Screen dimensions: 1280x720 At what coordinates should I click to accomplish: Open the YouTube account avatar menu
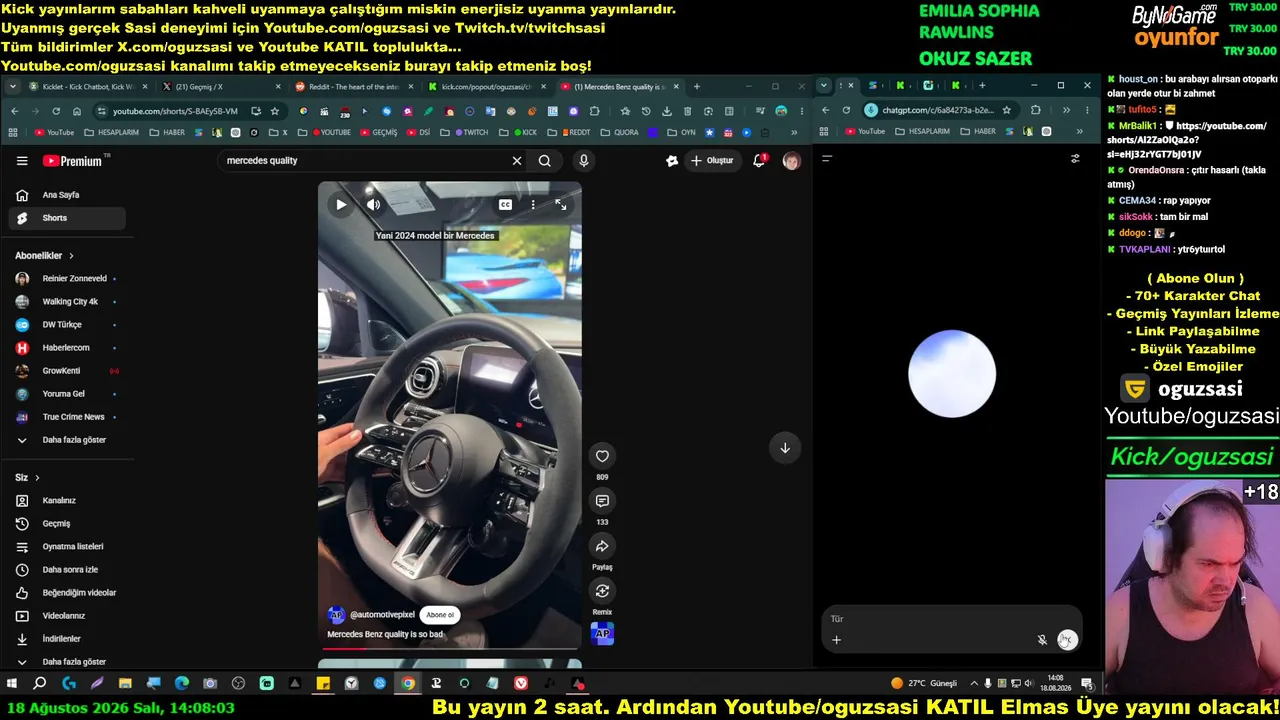(791, 161)
